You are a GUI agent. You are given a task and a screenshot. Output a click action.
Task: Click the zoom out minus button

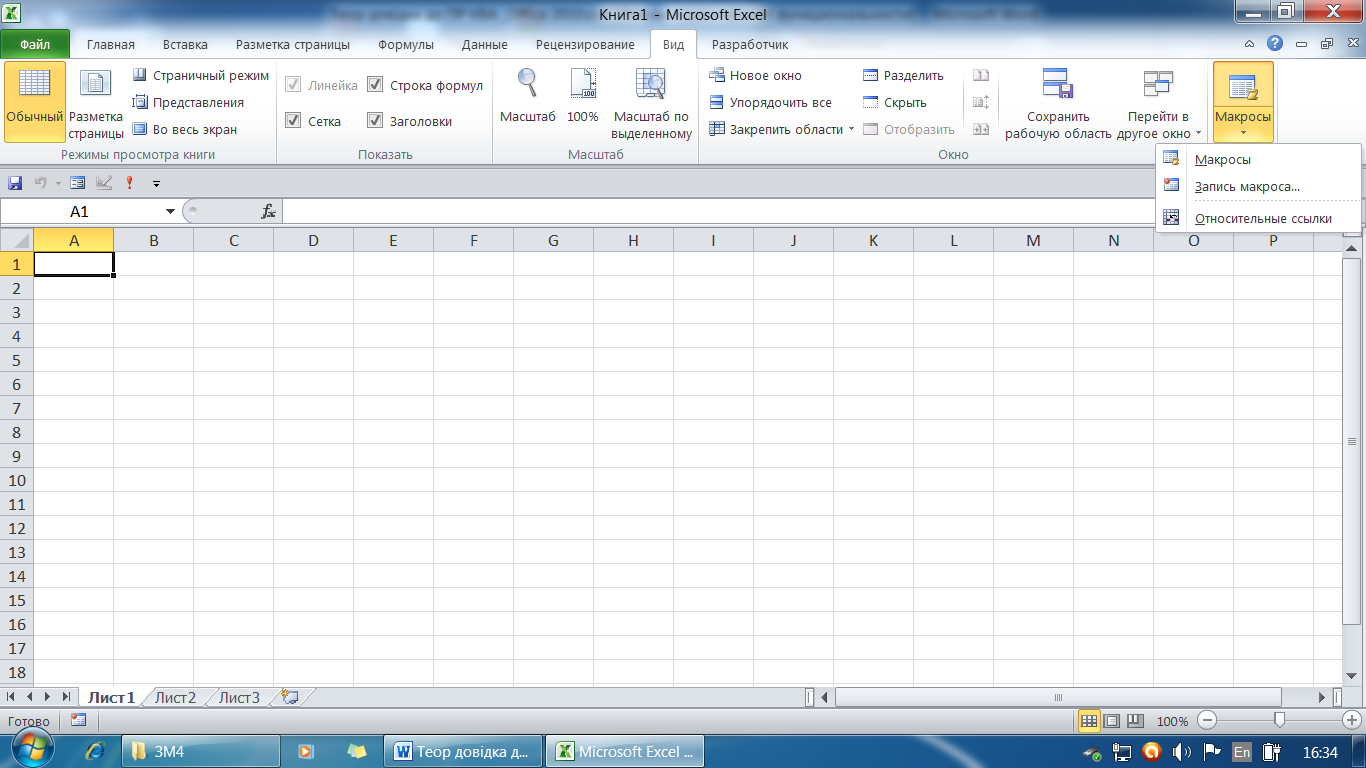(x=1207, y=720)
